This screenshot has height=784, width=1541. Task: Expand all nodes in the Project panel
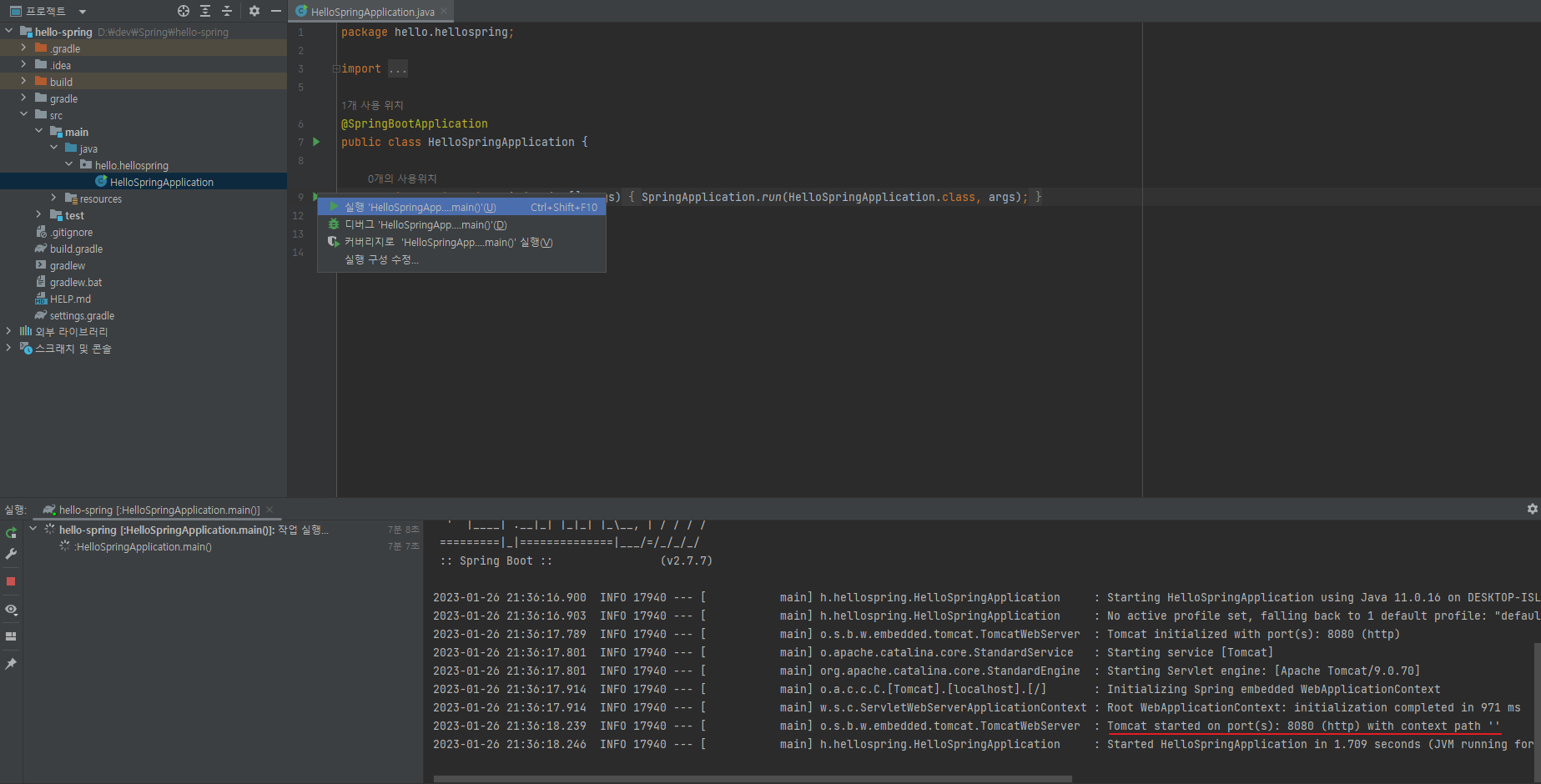(x=205, y=11)
